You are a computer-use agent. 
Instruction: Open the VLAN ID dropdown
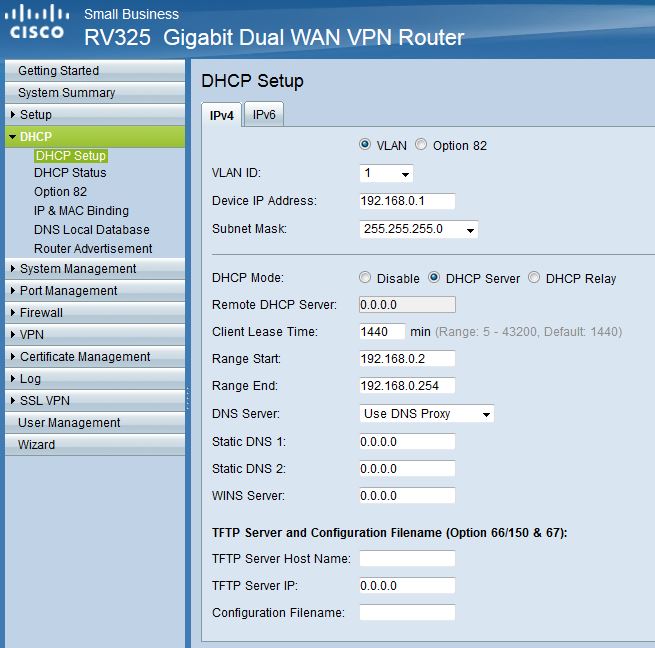(386, 173)
